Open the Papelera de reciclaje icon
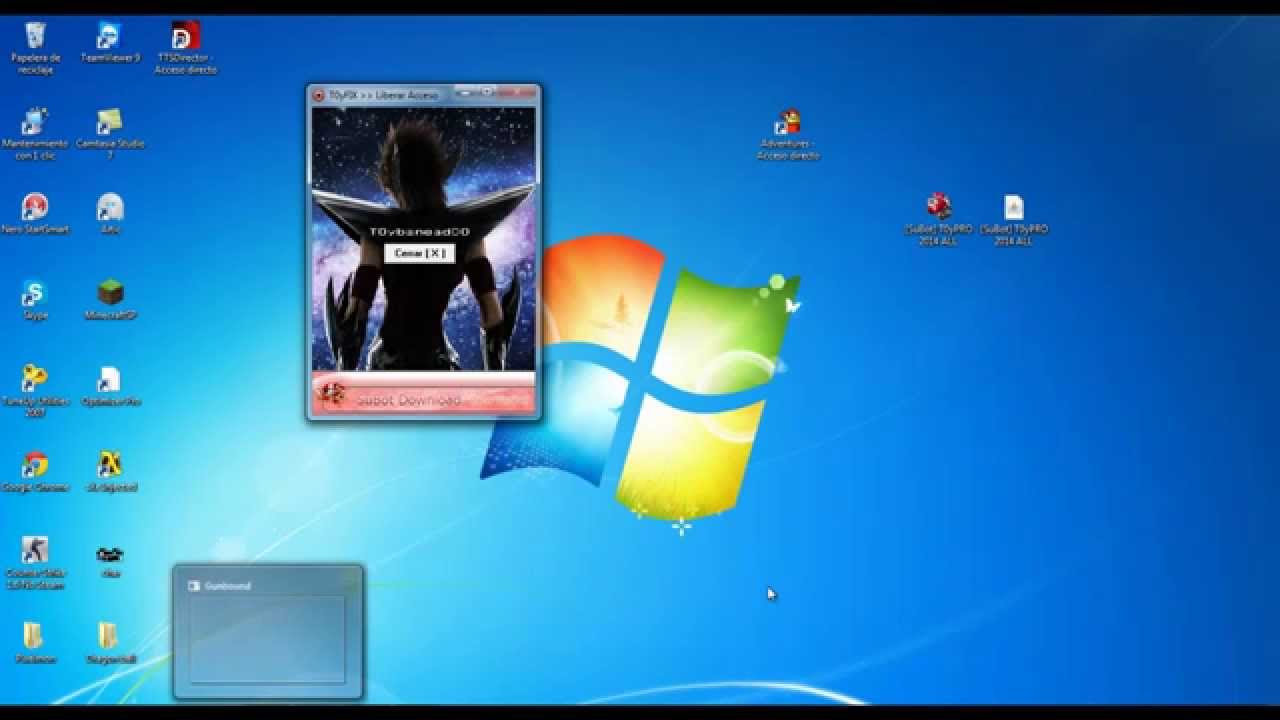 [x=35, y=38]
